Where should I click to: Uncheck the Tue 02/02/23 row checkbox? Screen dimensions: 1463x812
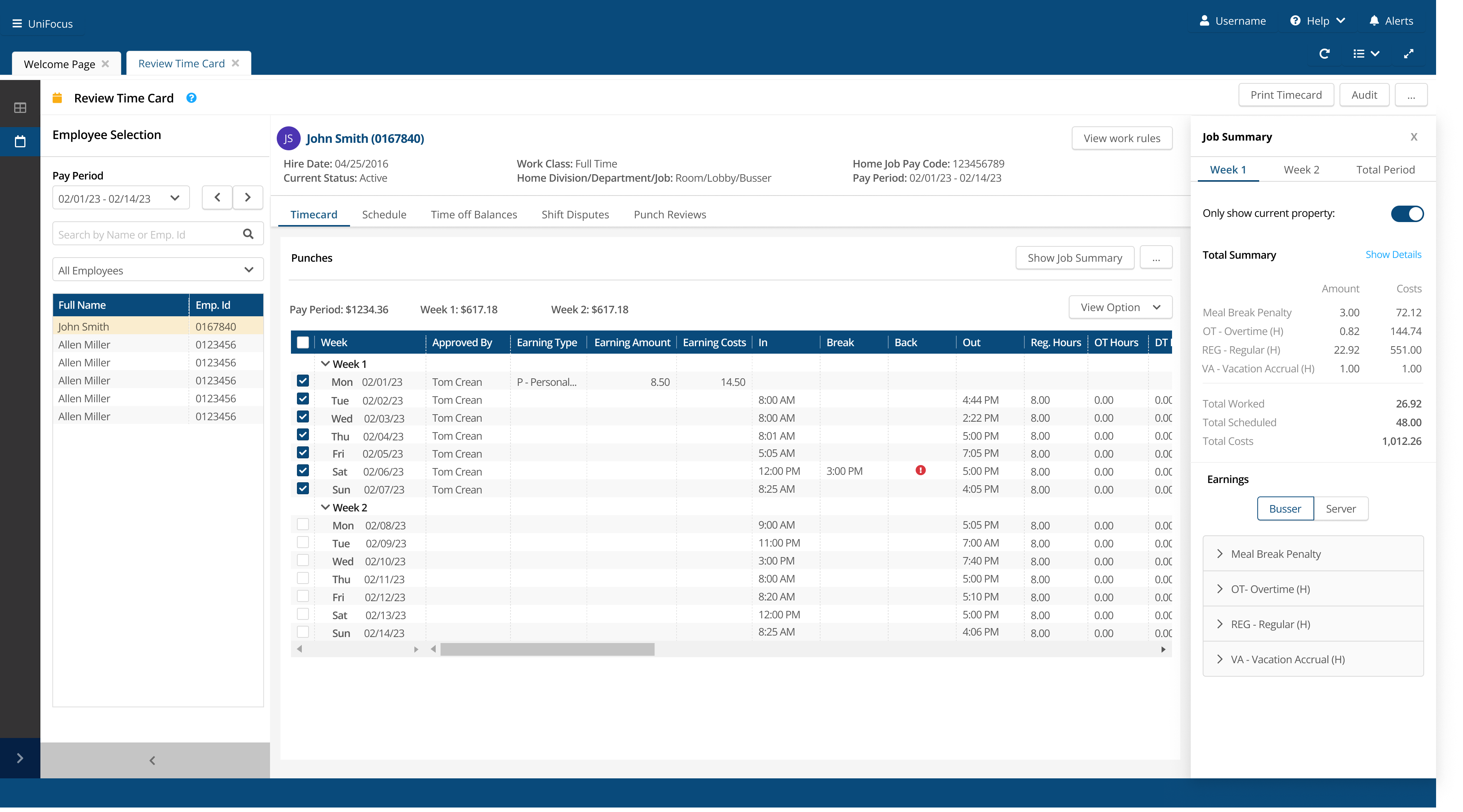[303, 399]
